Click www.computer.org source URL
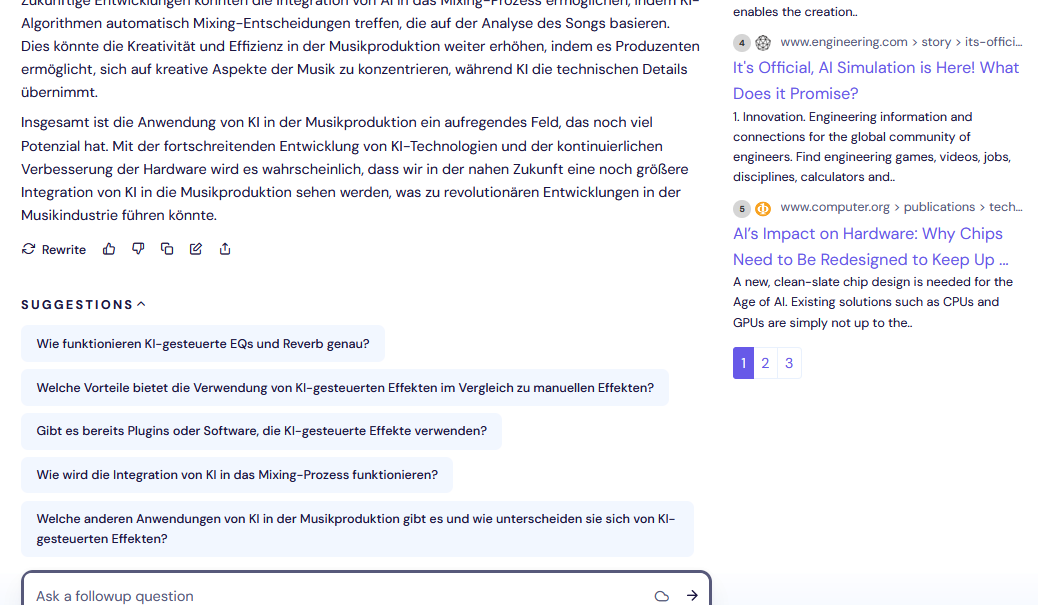This screenshot has height=605, width=1038. click(901, 207)
